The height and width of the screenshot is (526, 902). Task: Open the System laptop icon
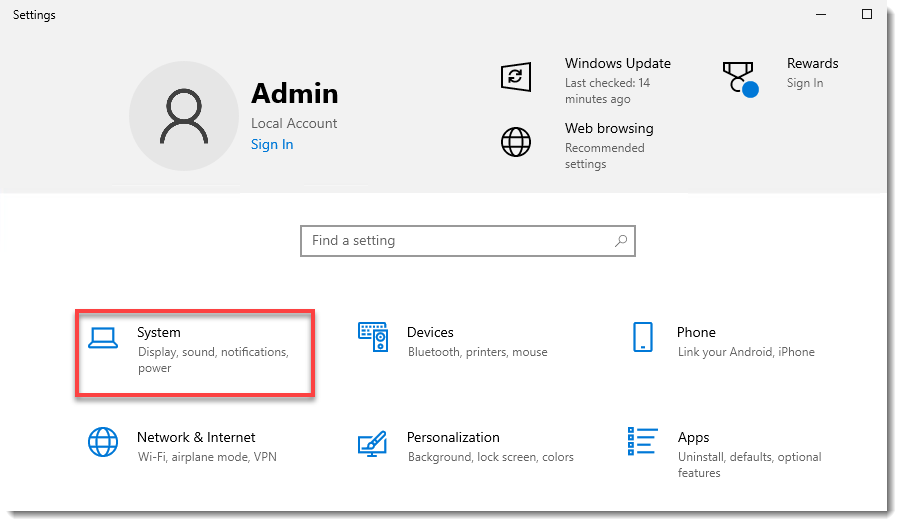click(103, 338)
